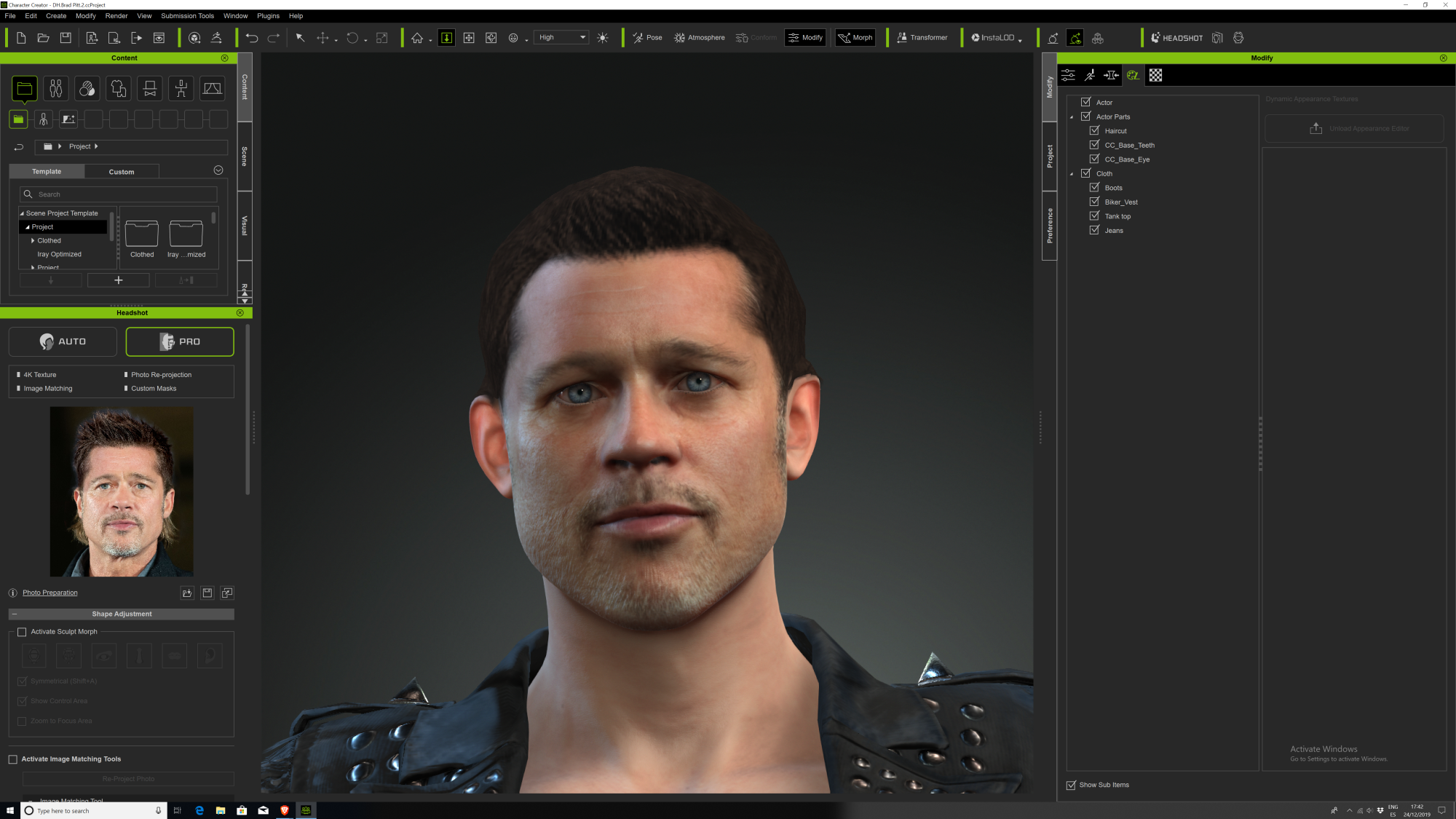Toggle the Modify toolbar button
The height and width of the screenshot is (819, 1456).
point(805,38)
